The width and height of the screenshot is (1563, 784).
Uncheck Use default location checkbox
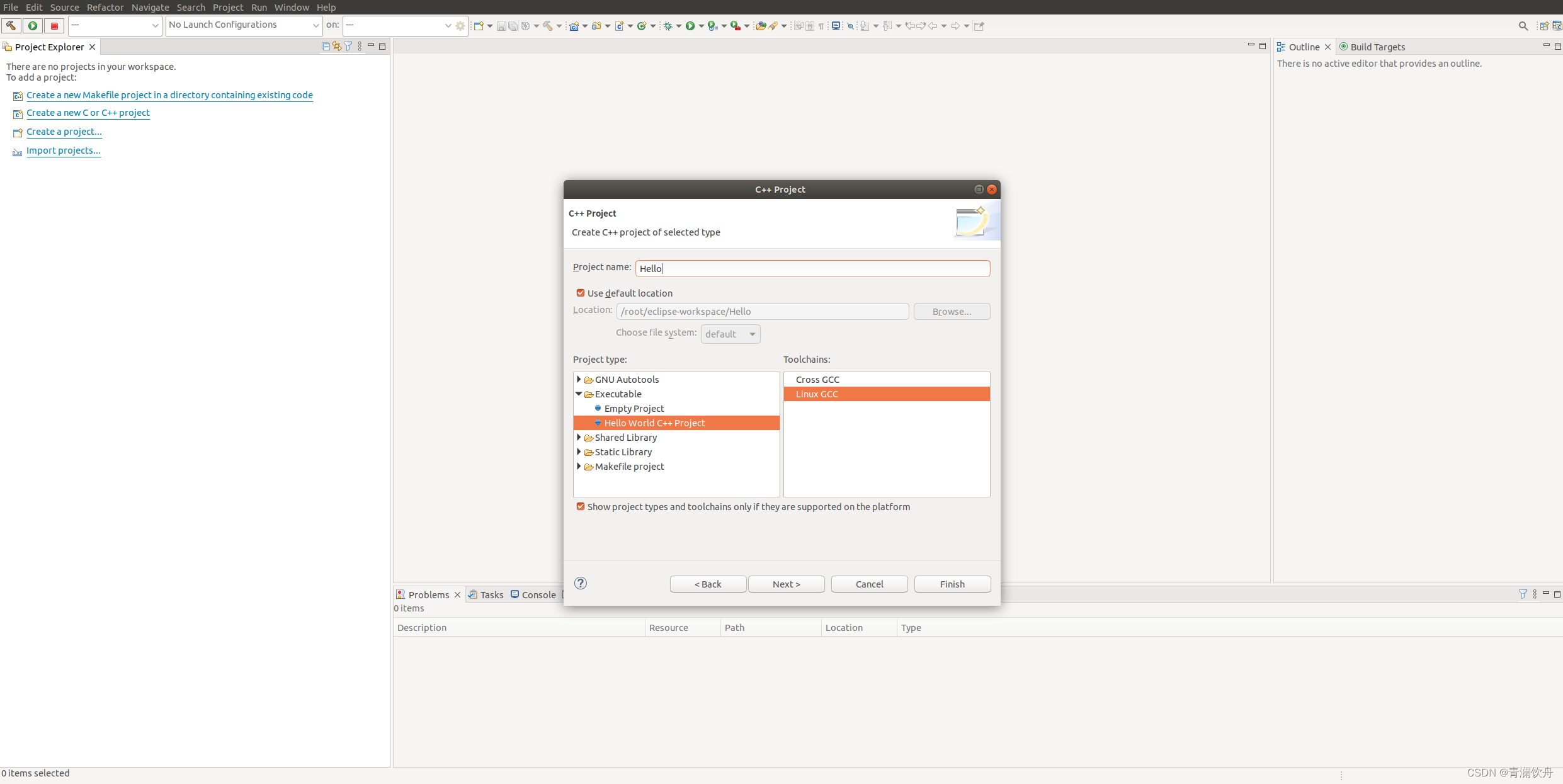coord(581,293)
